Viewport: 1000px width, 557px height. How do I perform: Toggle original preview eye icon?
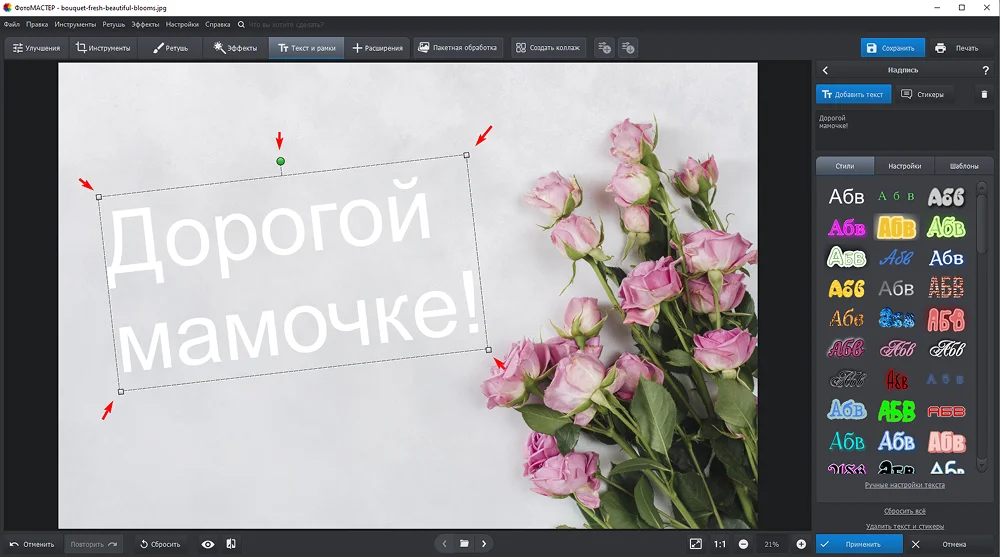click(208, 544)
